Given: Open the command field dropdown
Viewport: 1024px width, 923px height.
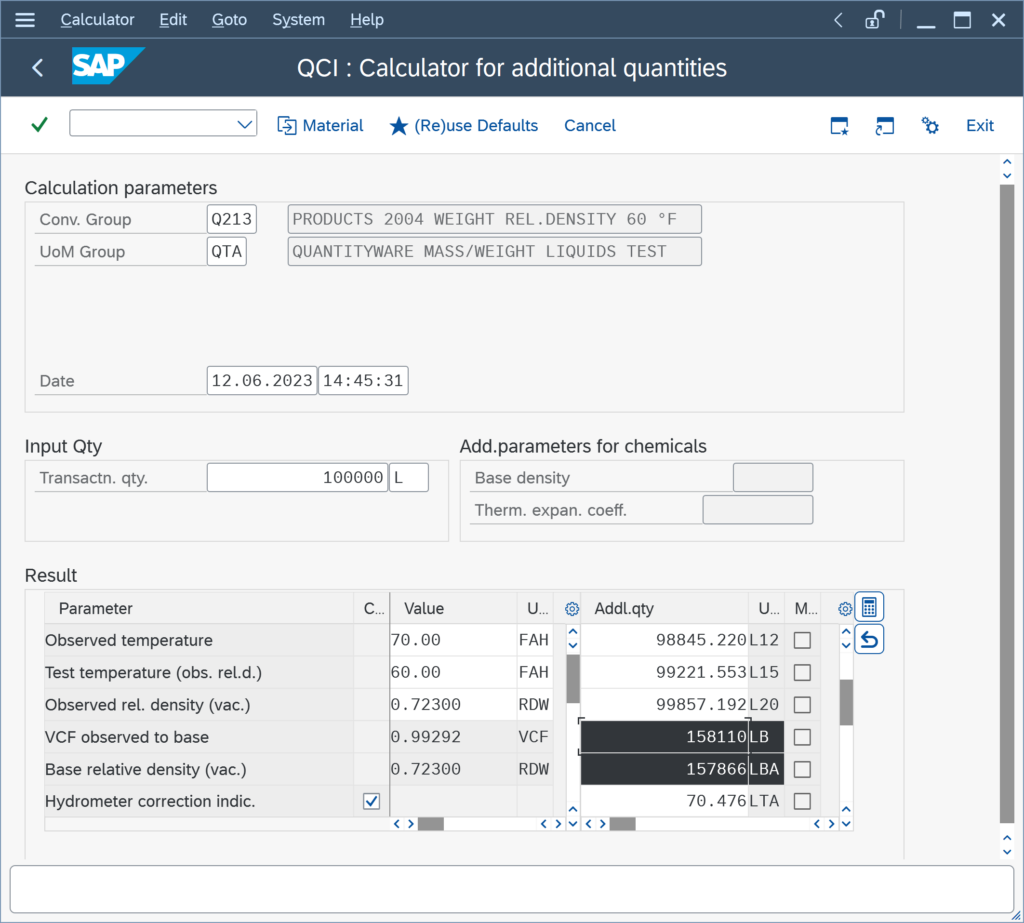Looking at the screenshot, I should pyautogui.click(x=244, y=124).
